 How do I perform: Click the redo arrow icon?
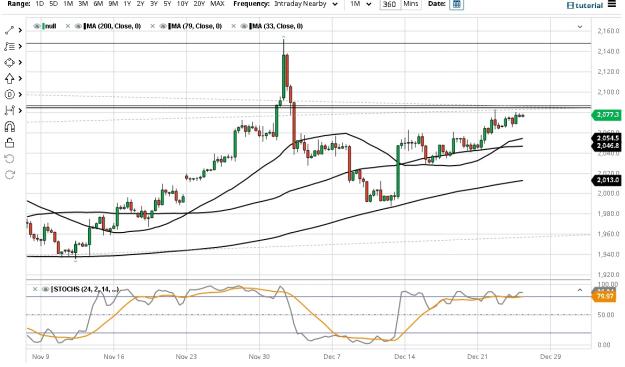(10, 175)
